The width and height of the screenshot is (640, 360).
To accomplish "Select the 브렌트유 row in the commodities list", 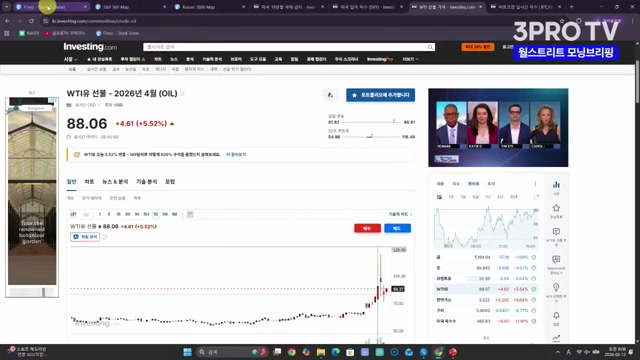I will pos(486,278).
